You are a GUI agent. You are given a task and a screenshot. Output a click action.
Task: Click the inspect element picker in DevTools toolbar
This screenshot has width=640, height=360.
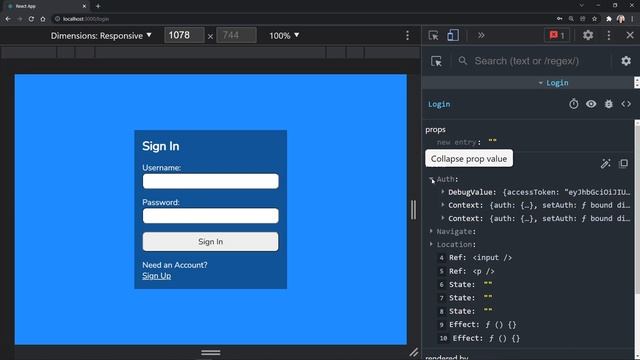433,36
